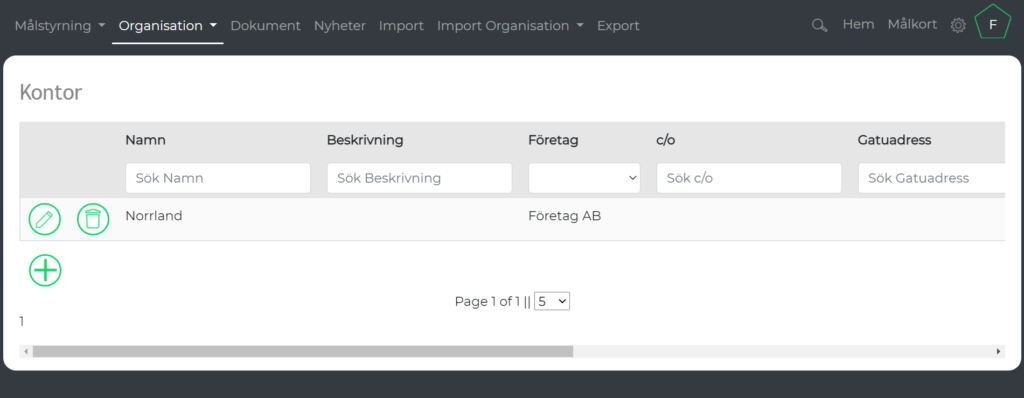The image size is (1024, 398).
Task: Expand the Import Organisation menu
Action: pyautogui.click(x=510, y=25)
